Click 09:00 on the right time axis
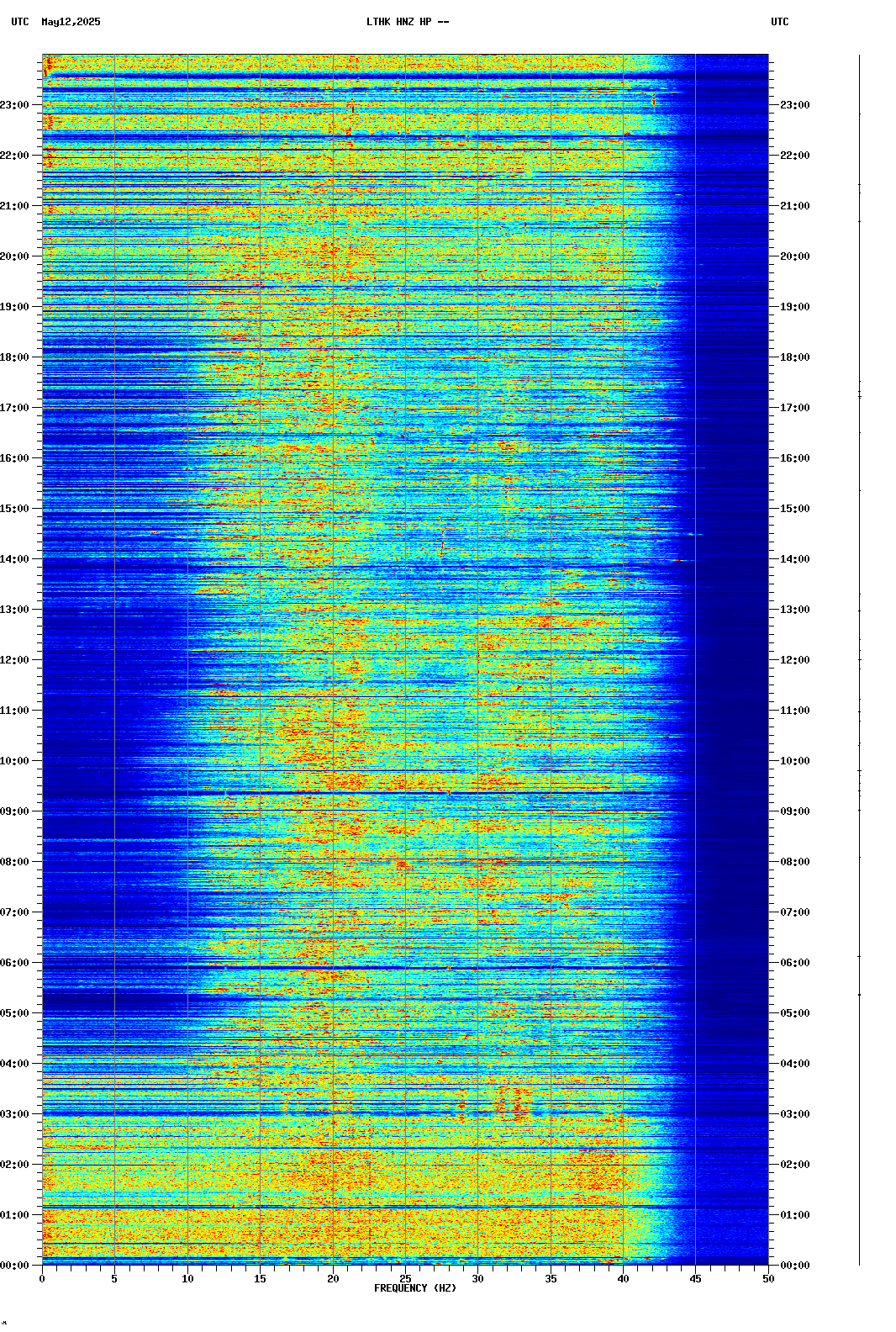This screenshot has height=1332, width=896. coord(795,811)
